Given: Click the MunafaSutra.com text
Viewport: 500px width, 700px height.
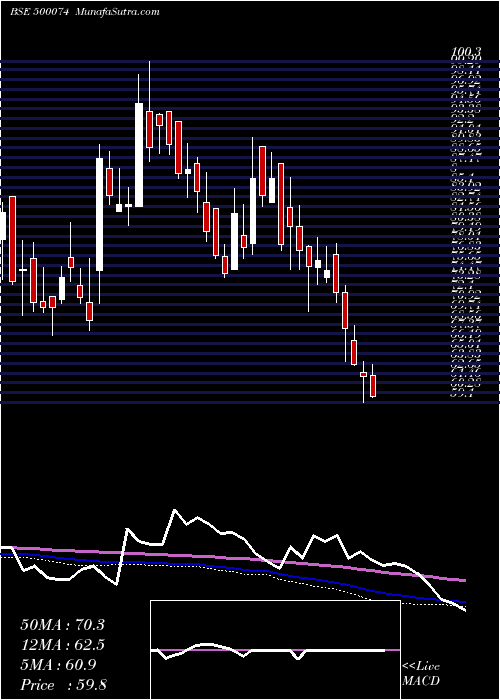Looking at the screenshot, I should (x=118, y=12).
